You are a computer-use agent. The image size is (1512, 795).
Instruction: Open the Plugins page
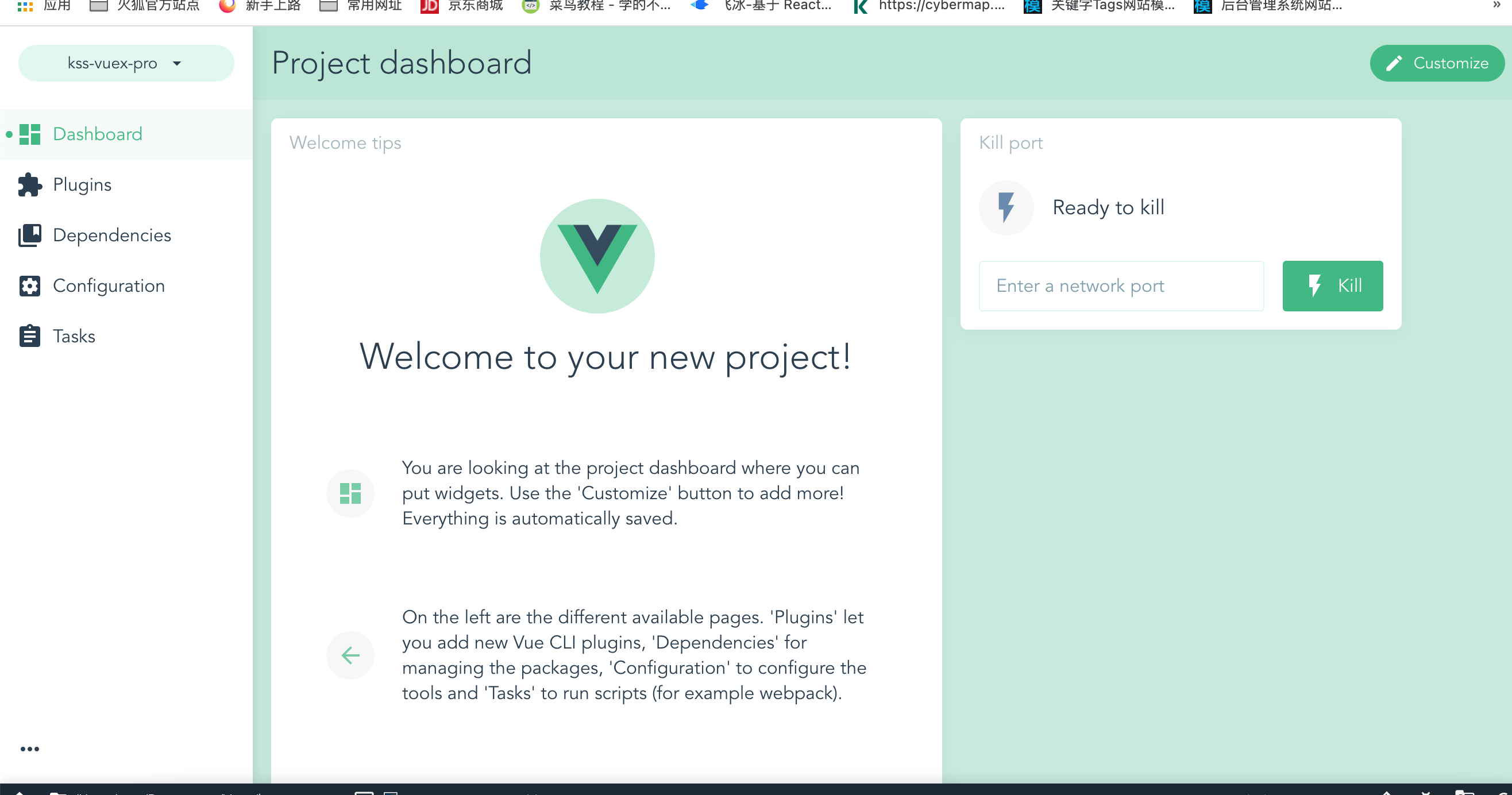82,185
